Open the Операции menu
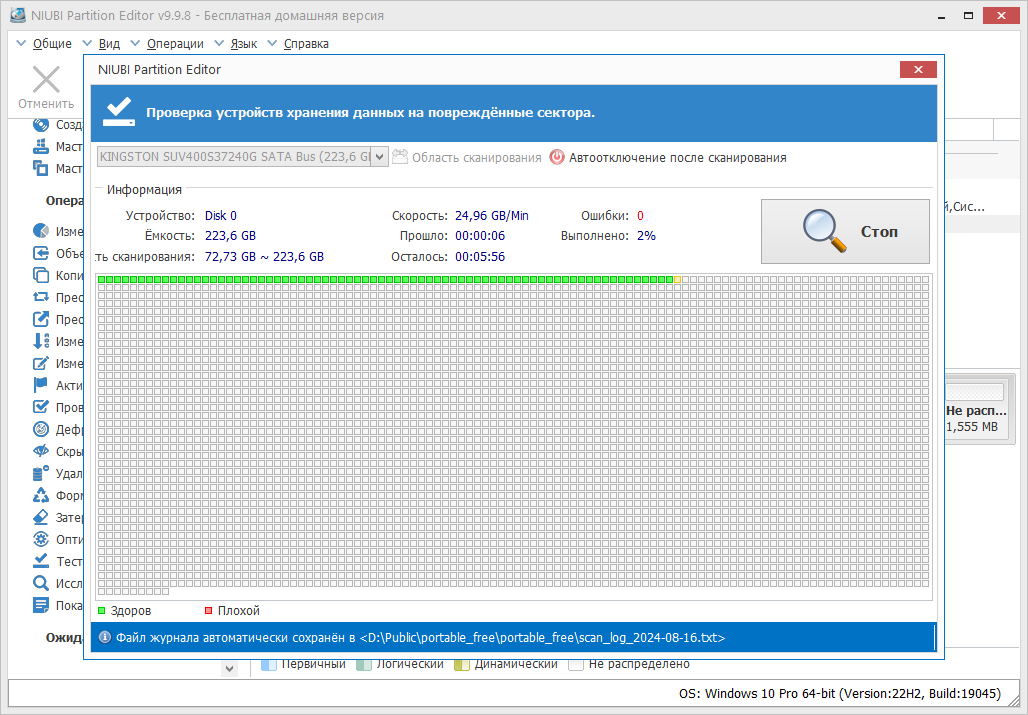 pyautogui.click(x=175, y=43)
